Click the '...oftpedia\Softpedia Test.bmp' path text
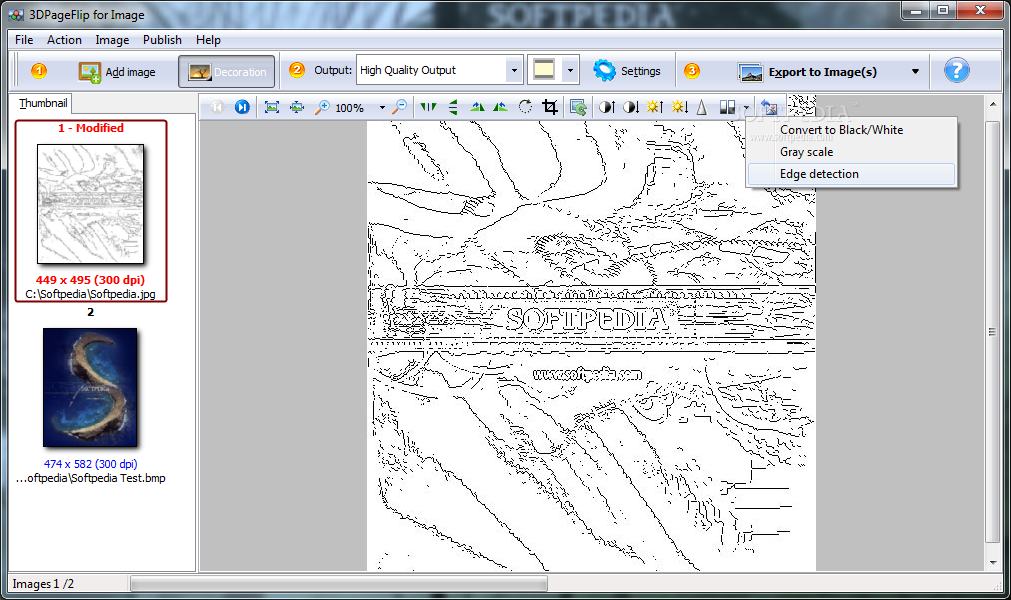 (90, 478)
